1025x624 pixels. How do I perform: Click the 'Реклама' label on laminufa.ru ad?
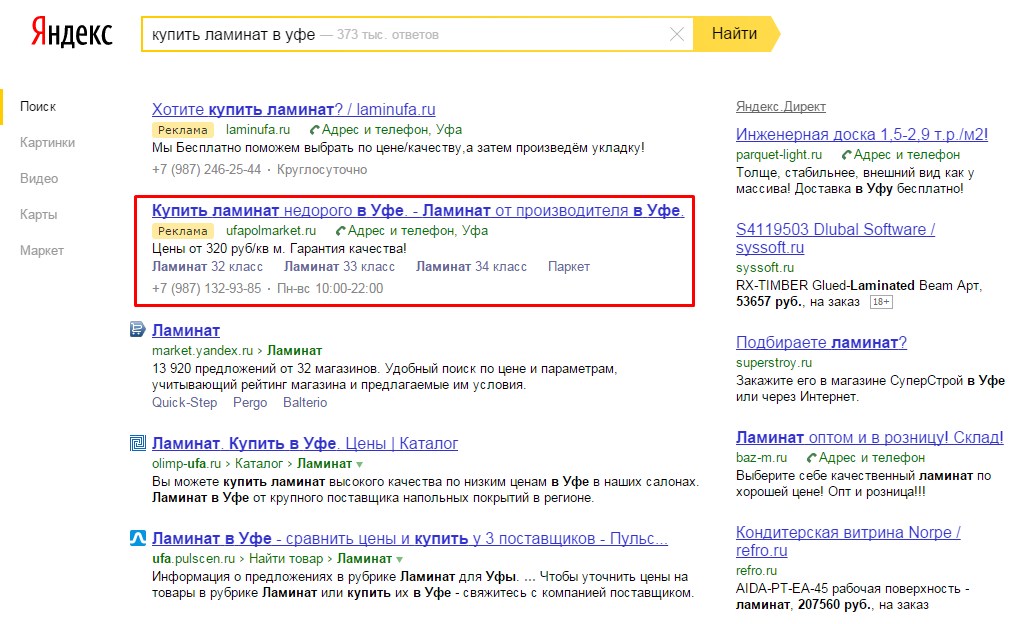pyautogui.click(x=182, y=130)
